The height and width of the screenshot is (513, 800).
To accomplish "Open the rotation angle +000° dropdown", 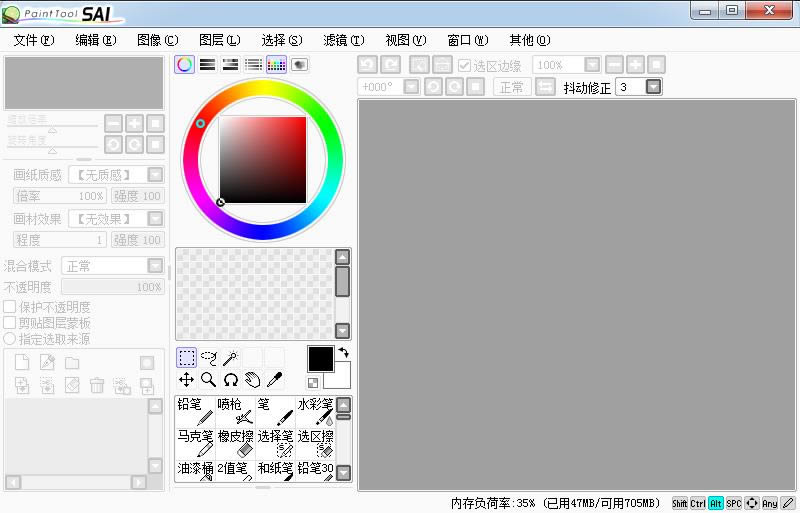I will (x=411, y=87).
